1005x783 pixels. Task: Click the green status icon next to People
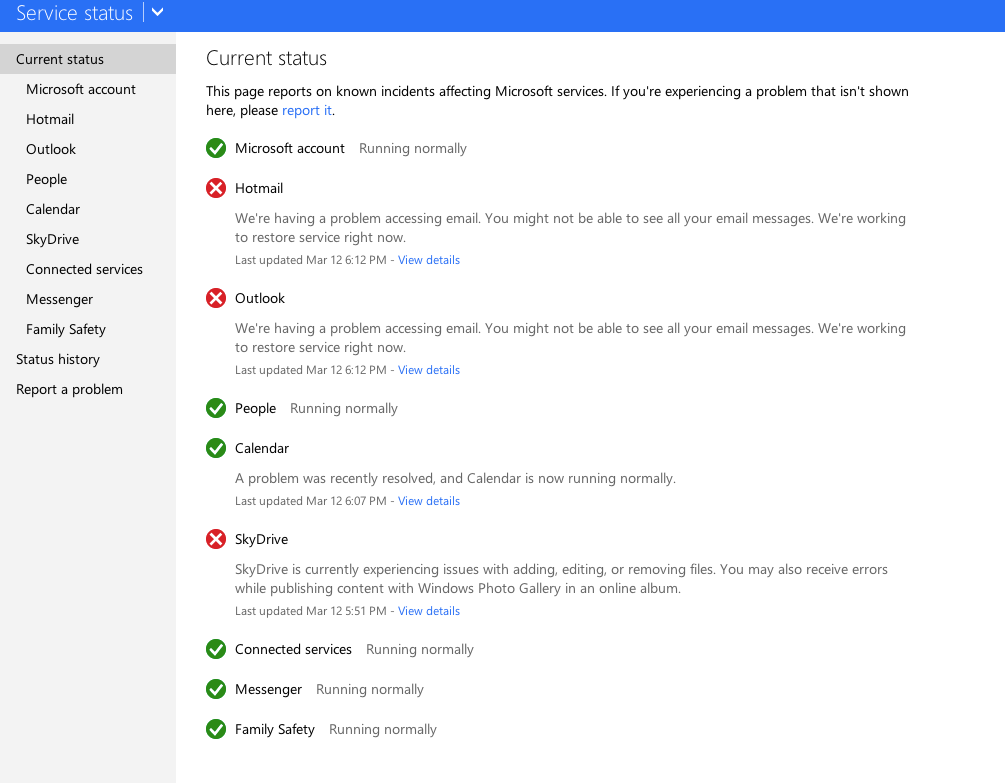(216, 408)
